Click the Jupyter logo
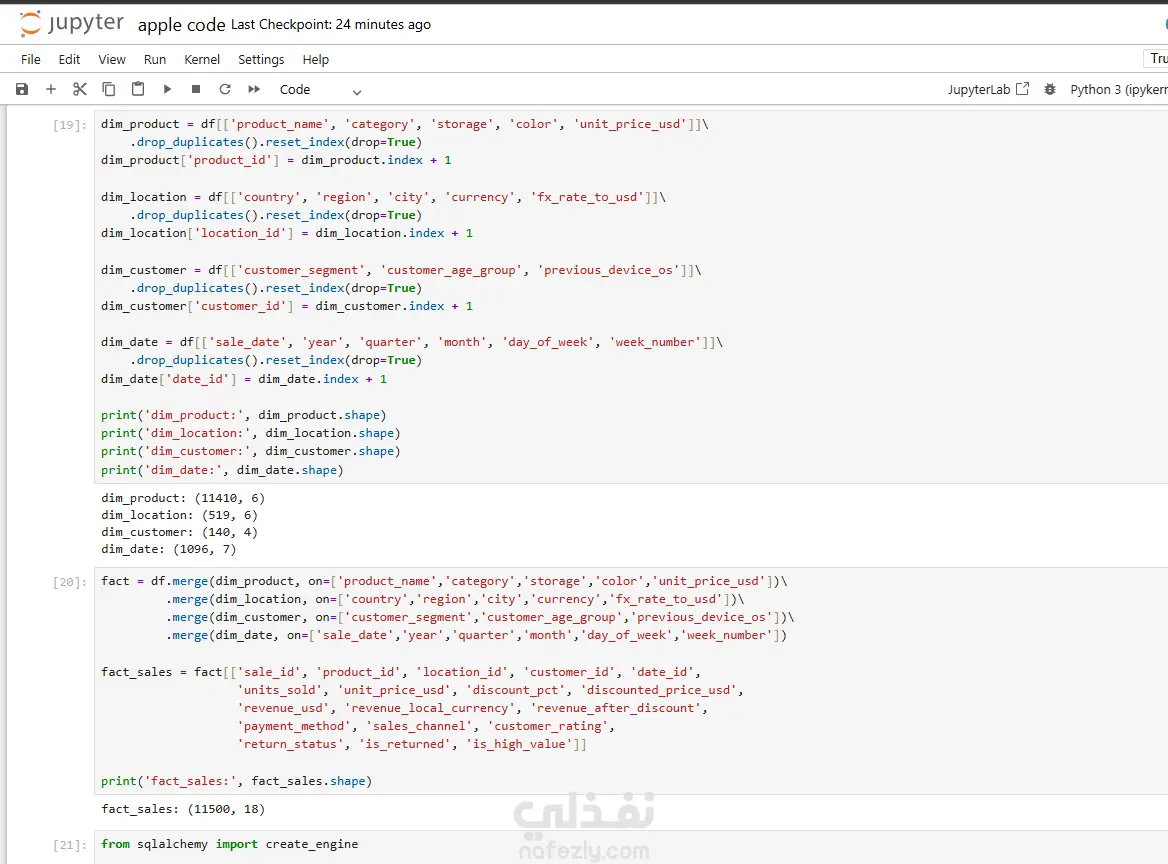The height and width of the screenshot is (864, 1168). (72, 23)
